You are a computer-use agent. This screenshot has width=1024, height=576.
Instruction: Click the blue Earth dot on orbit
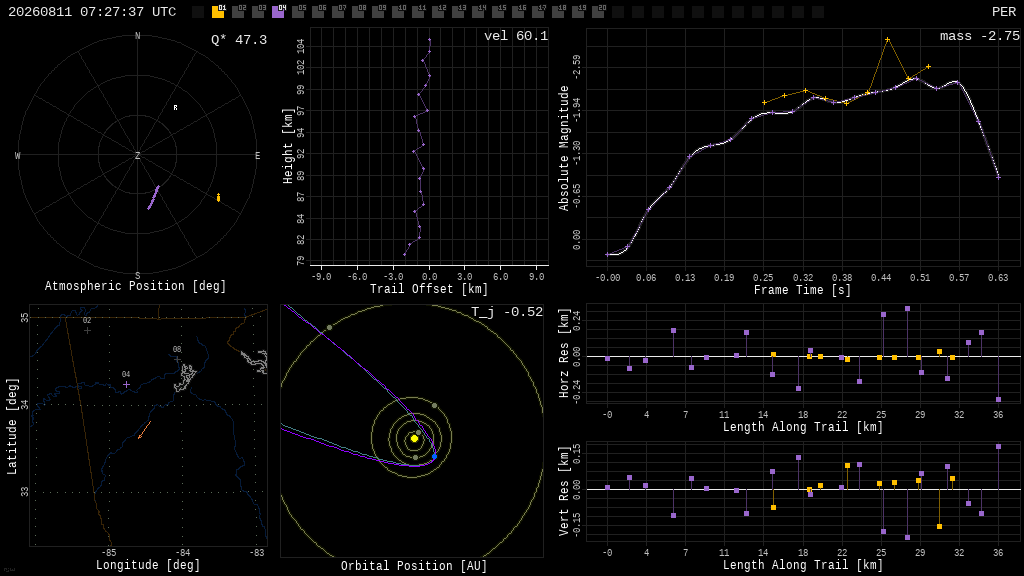click(434, 456)
